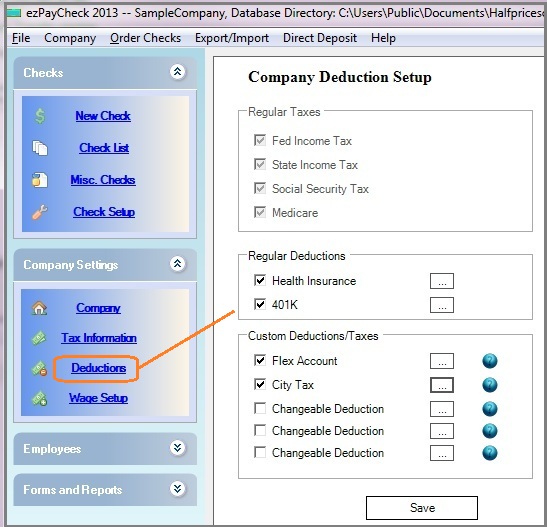Open help icon for second Changeable Deduction

490,431
